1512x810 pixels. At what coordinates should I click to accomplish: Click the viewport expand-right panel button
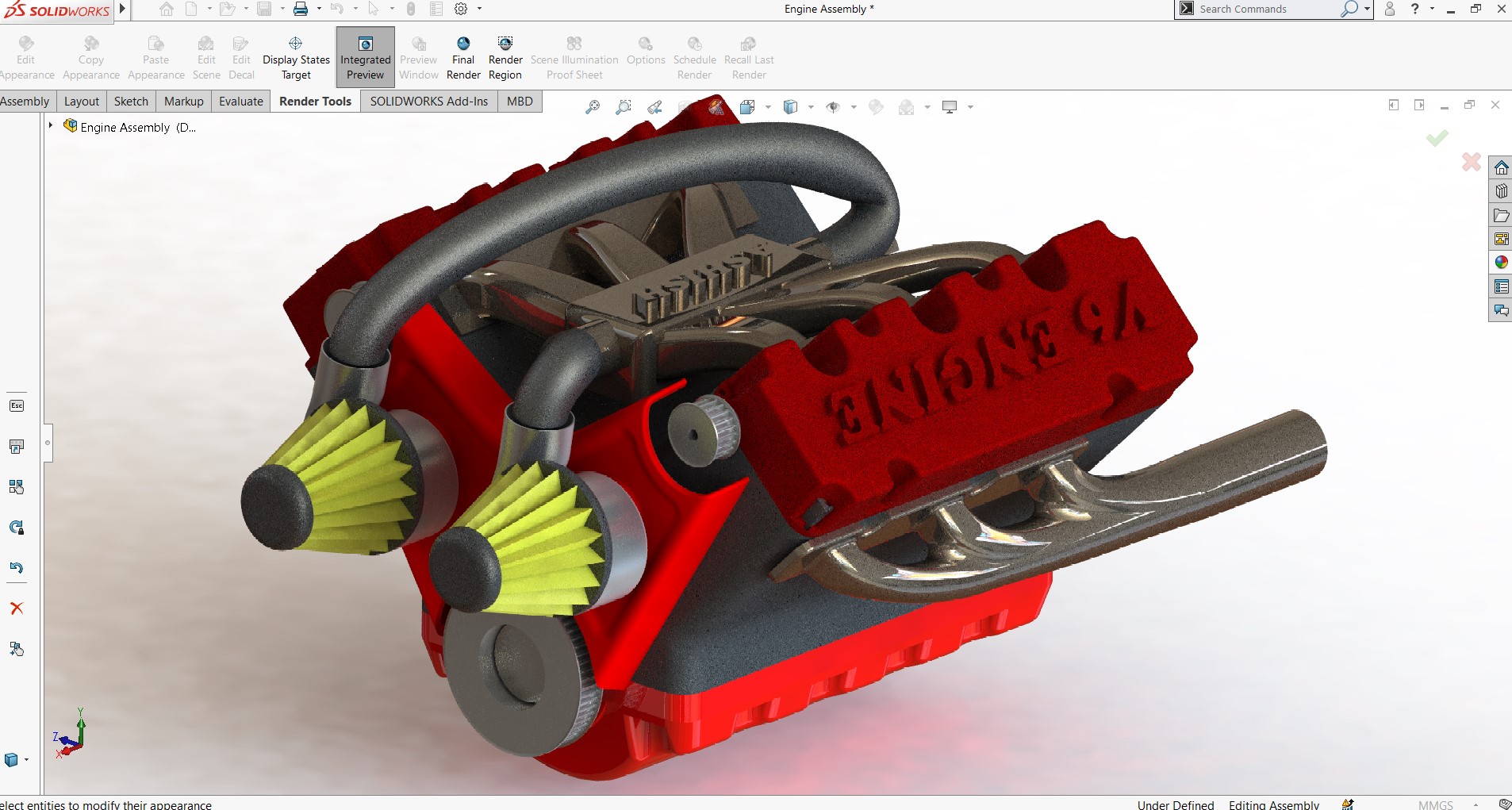[1419, 105]
